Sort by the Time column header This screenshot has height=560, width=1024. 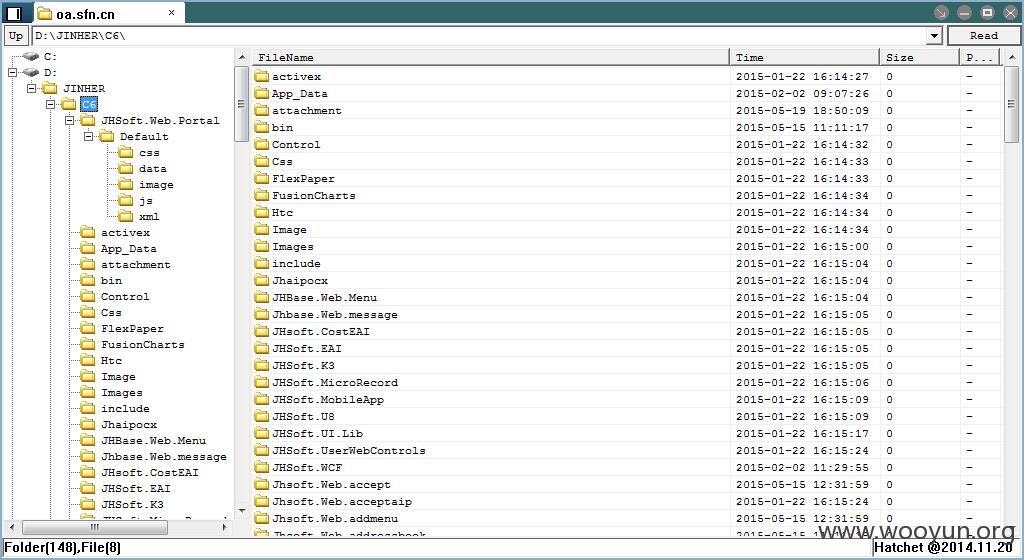(x=805, y=57)
